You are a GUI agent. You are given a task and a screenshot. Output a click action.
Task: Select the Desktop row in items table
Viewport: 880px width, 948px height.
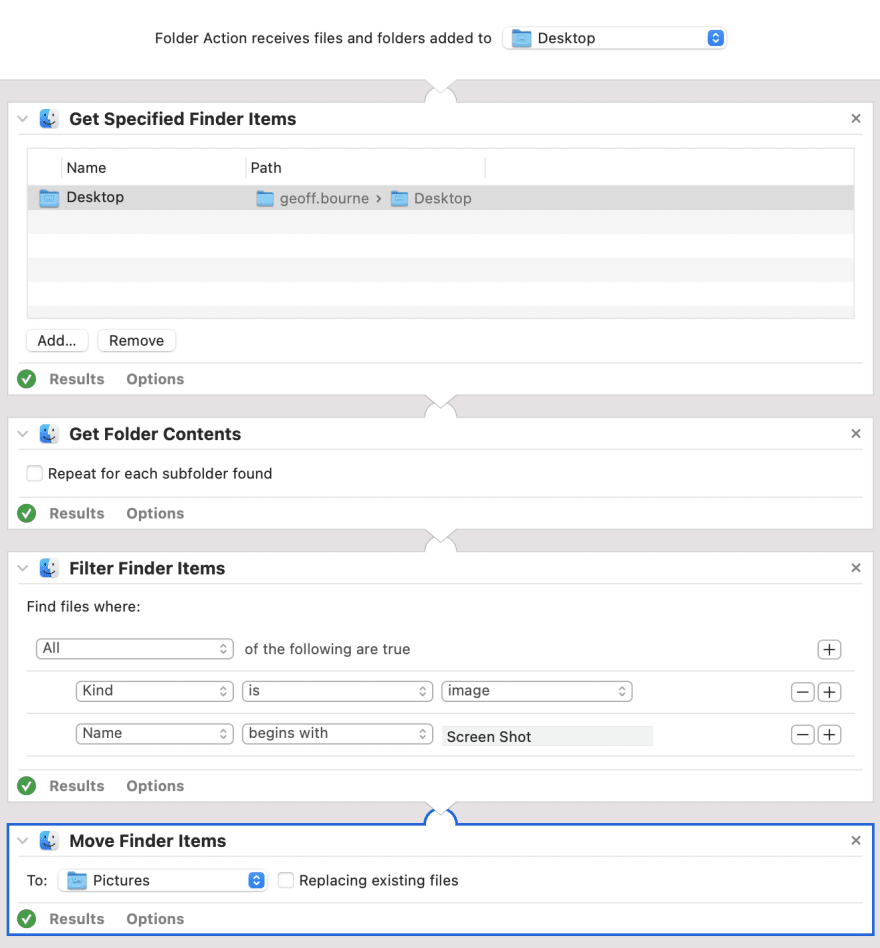pyautogui.click(x=441, y=198)
